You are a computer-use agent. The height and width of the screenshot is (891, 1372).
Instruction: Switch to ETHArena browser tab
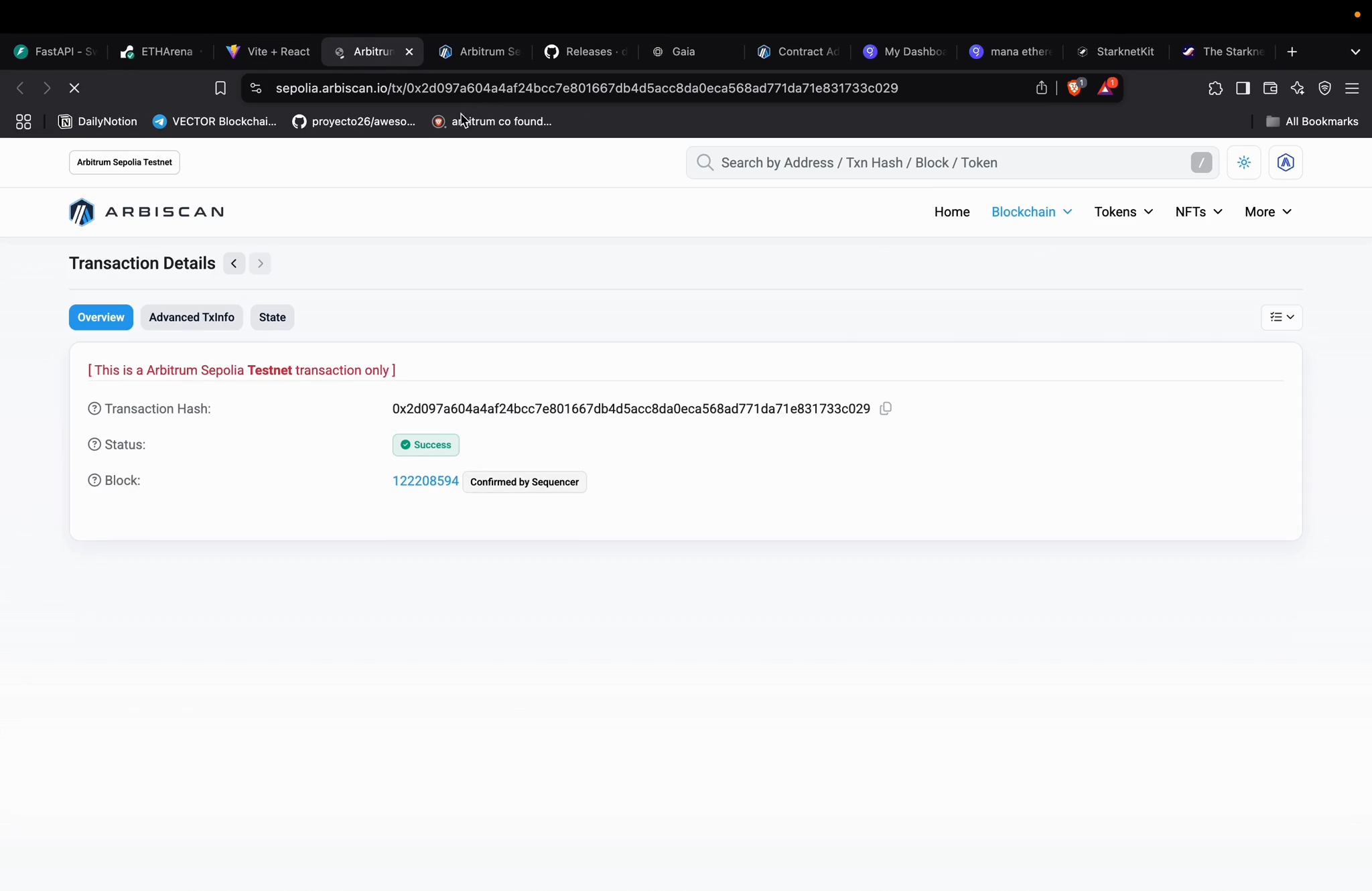coord(161,52)
